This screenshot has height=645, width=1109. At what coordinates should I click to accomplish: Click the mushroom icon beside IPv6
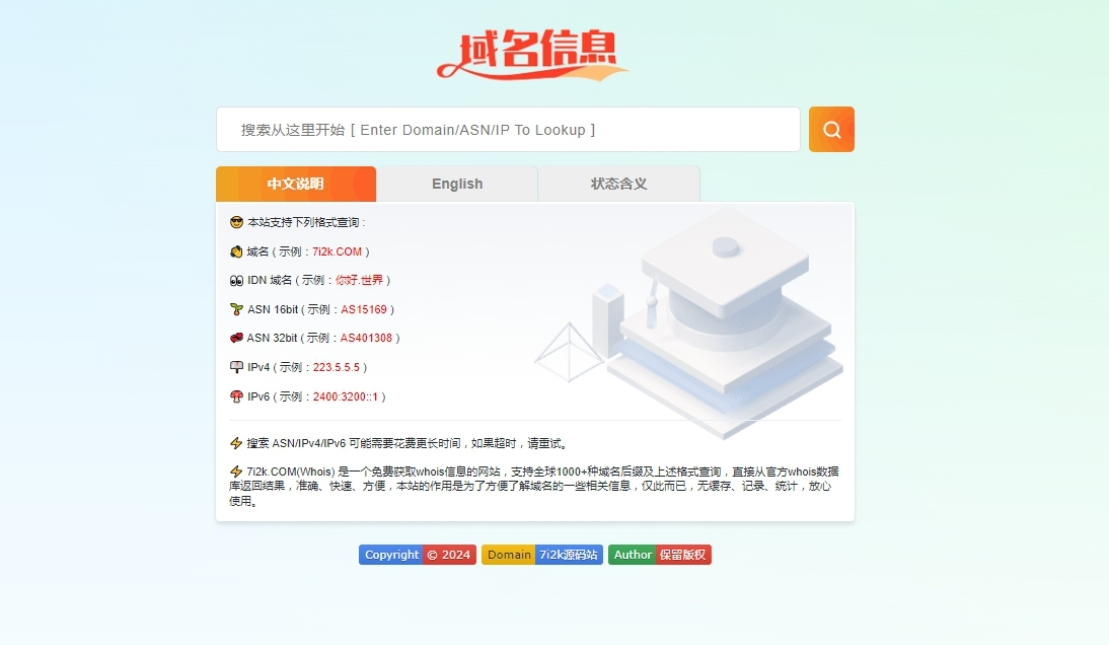[x=236, y=396]
